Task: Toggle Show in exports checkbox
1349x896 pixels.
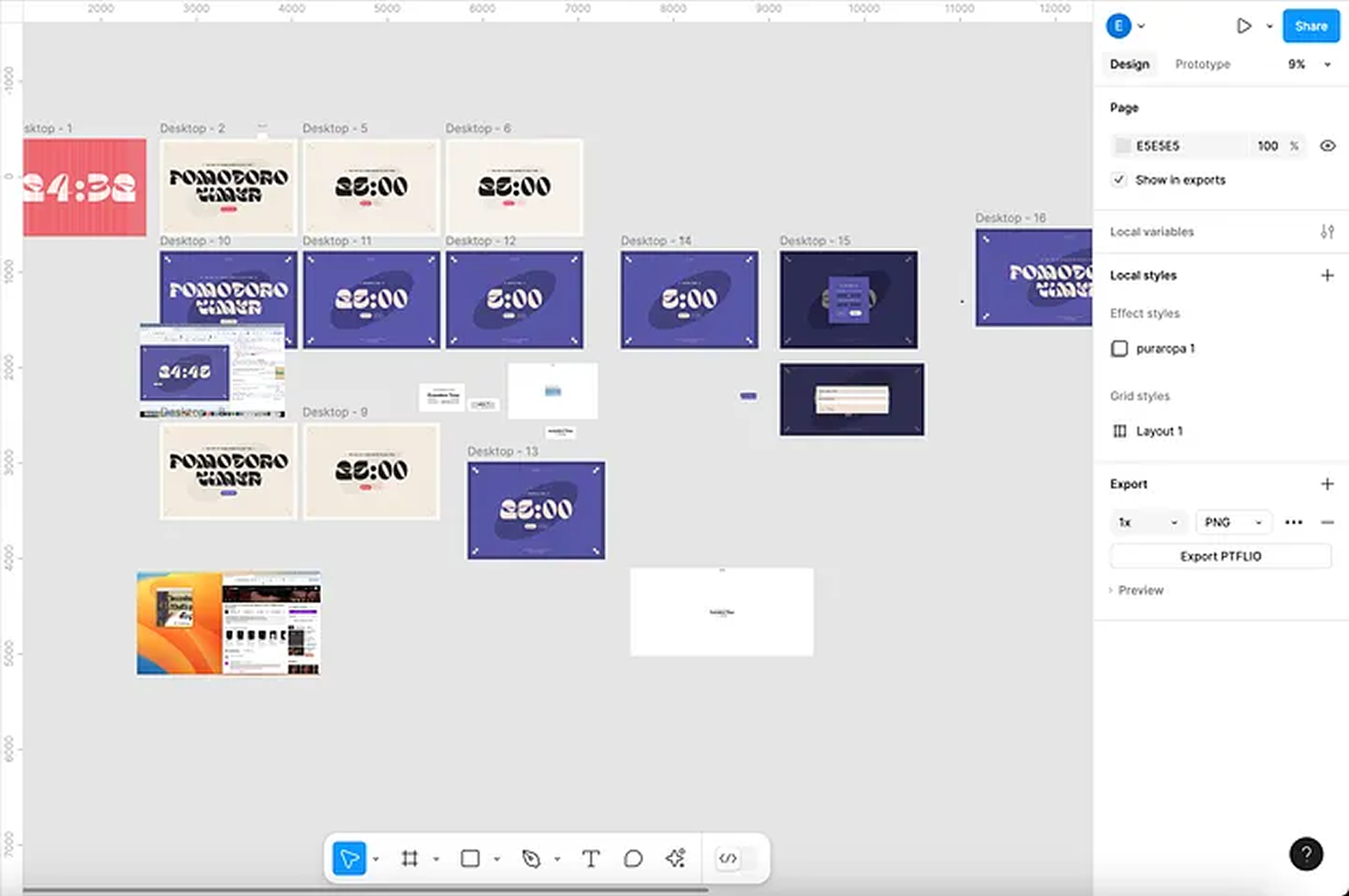Action: (x=1119, y=180)
